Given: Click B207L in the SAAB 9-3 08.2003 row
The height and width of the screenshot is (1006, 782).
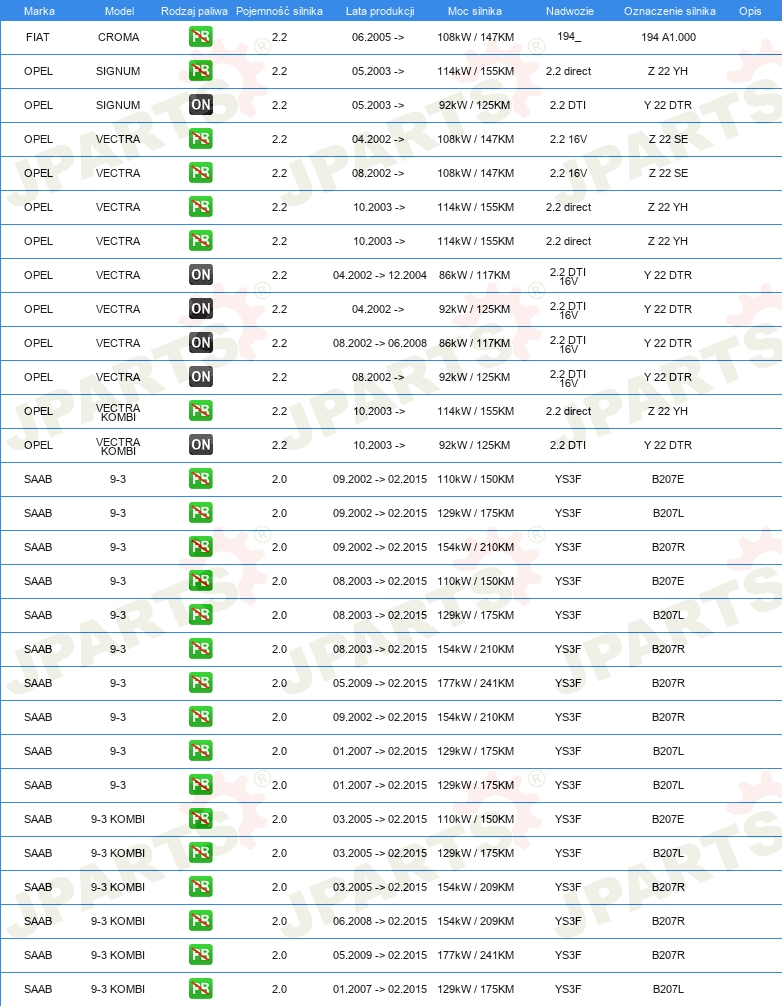Looking at the screenshot, I should tap(668, 615).
